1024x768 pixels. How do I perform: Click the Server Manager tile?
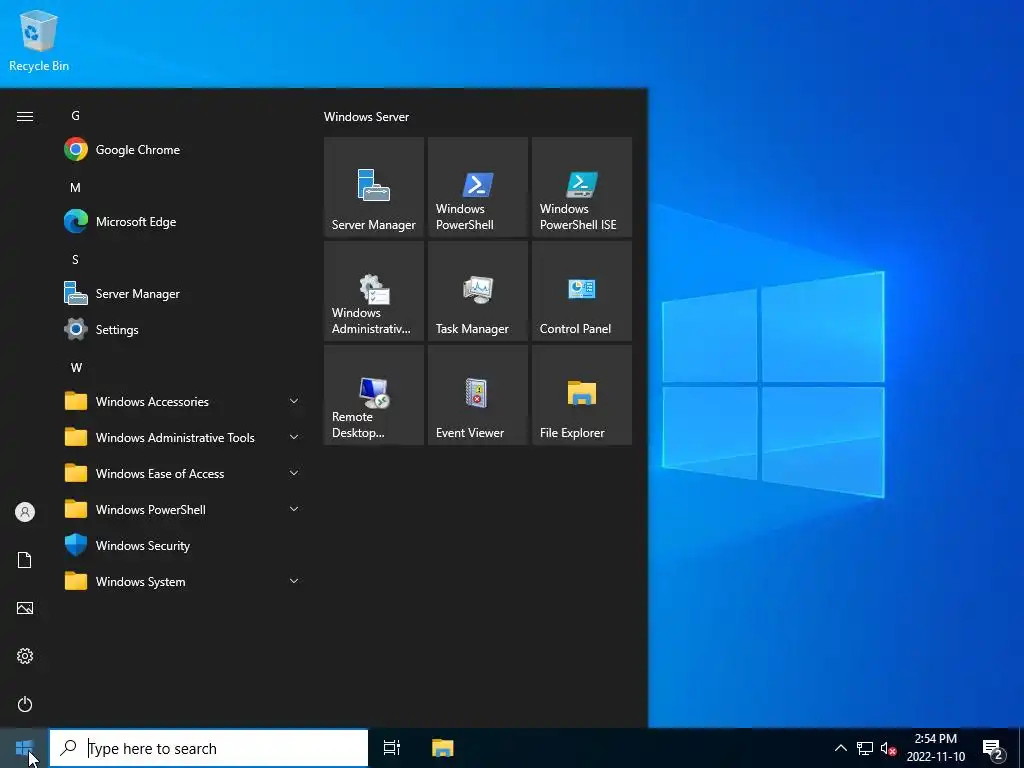tap(374, 187)
